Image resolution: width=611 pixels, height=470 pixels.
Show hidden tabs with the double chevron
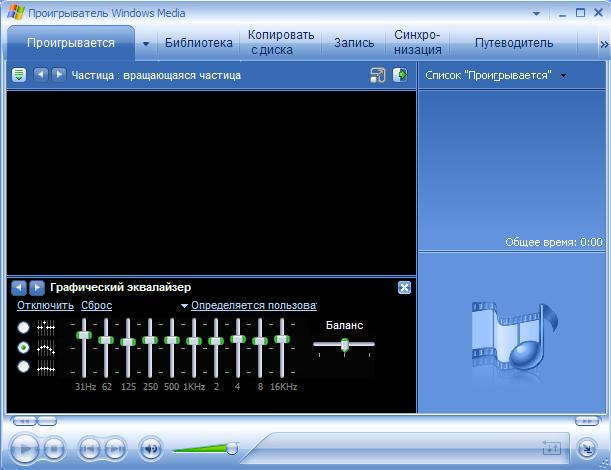(x=604, y=44)
